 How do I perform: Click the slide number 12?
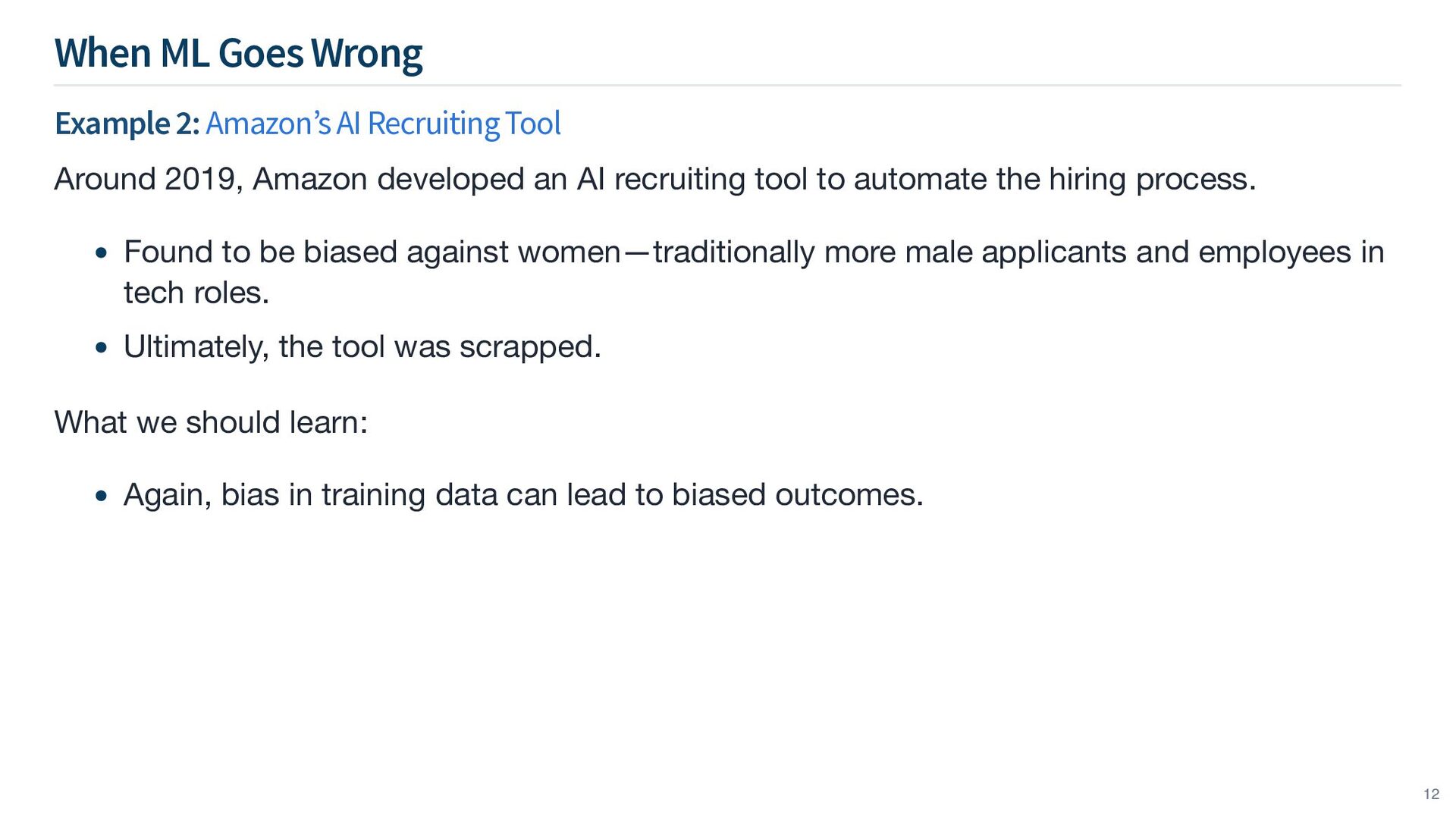click(1431, 794)
